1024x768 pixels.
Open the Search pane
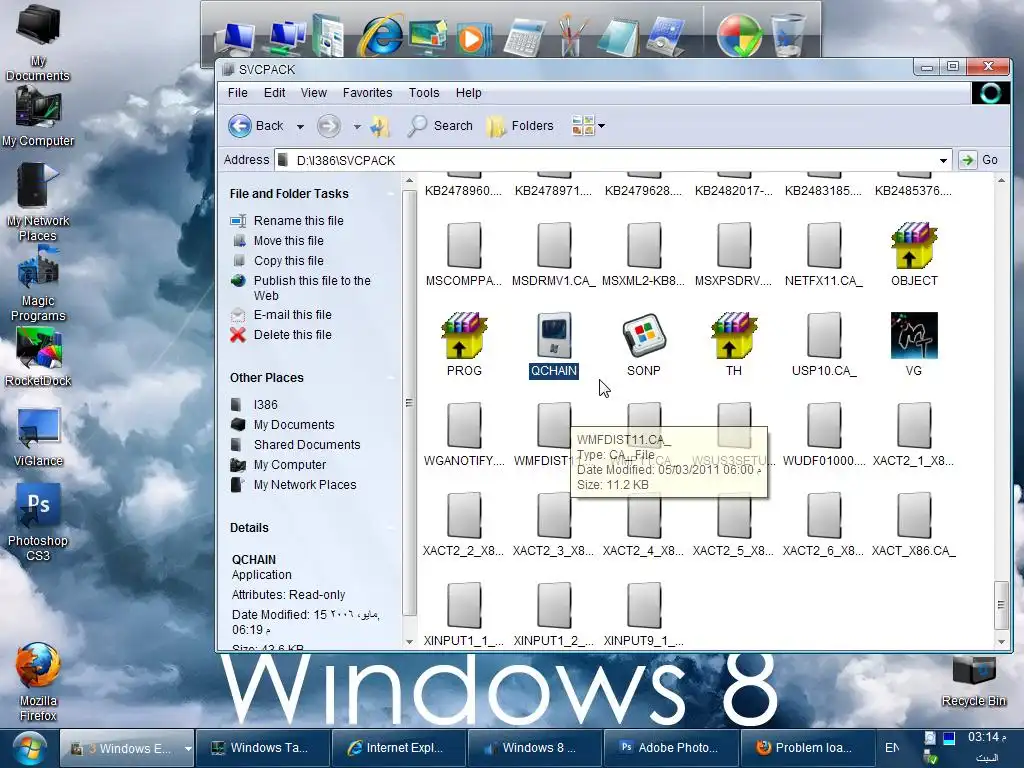tap(440, 126)
